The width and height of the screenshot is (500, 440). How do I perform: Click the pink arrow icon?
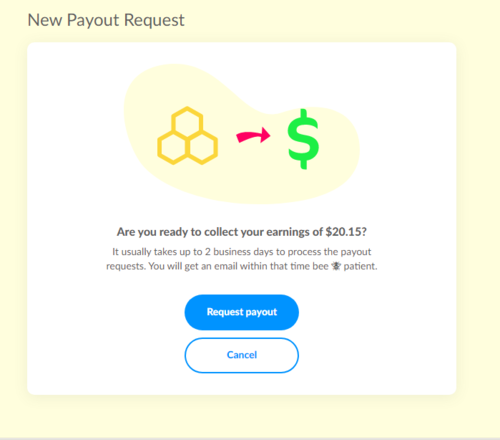coord(253,135)
